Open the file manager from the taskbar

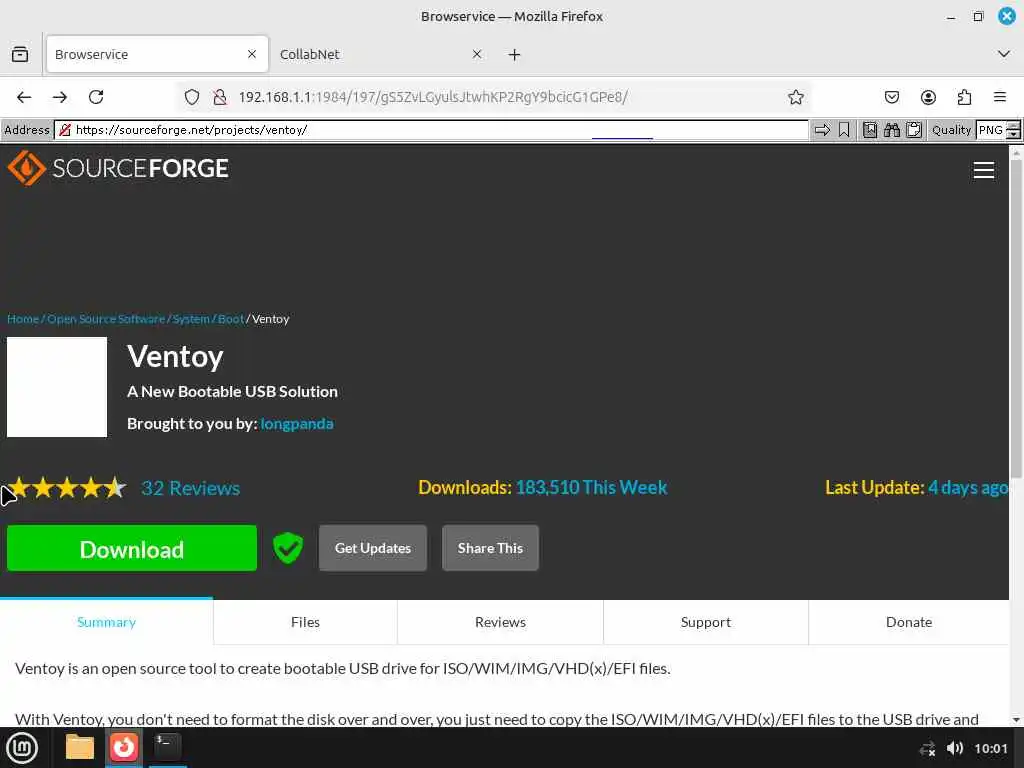pos(80,748)
